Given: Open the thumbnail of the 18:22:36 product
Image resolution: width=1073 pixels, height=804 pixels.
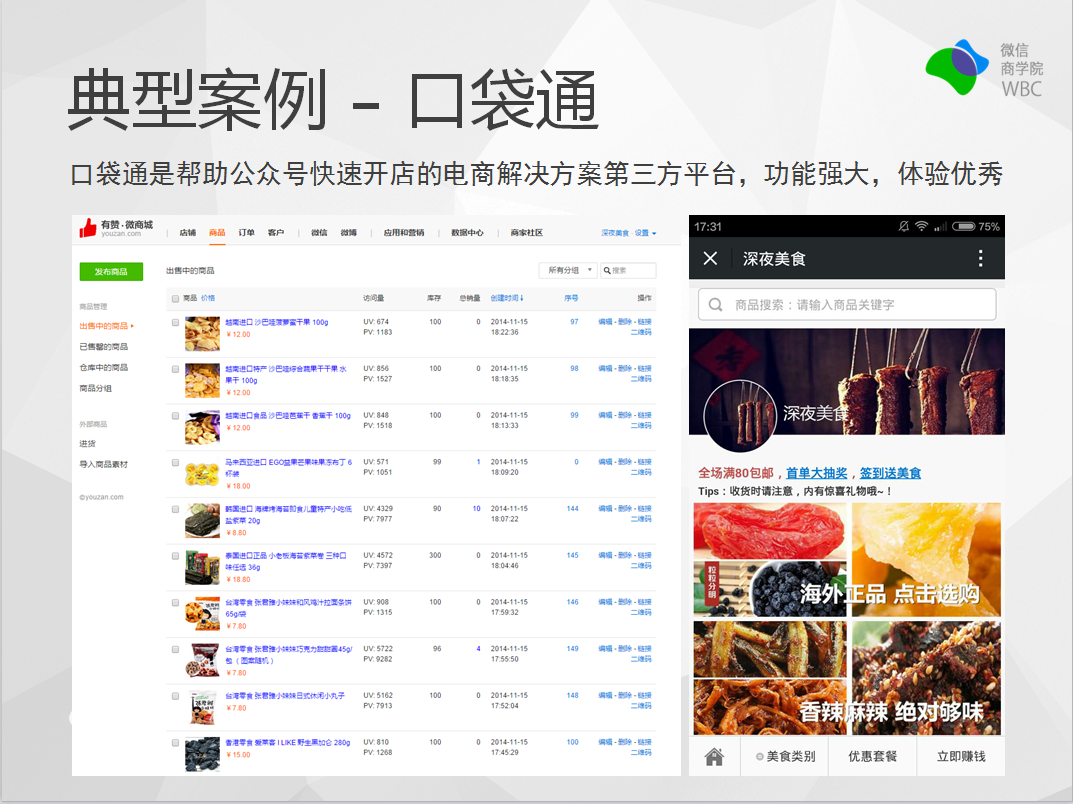Looking at the screenshot, I should pyautogui.click(x=202, y=333).
